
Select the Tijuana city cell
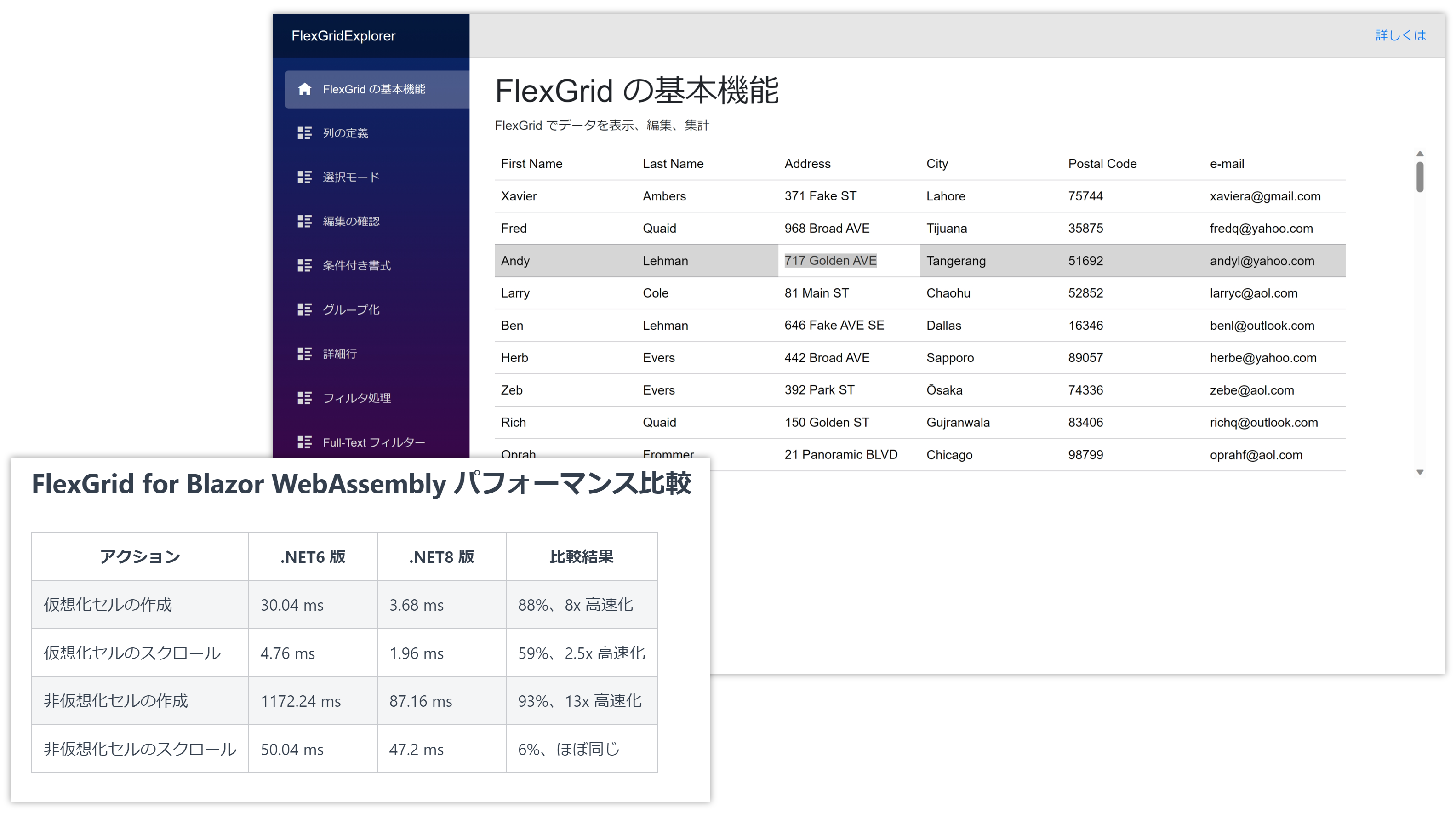coord(991,229)
